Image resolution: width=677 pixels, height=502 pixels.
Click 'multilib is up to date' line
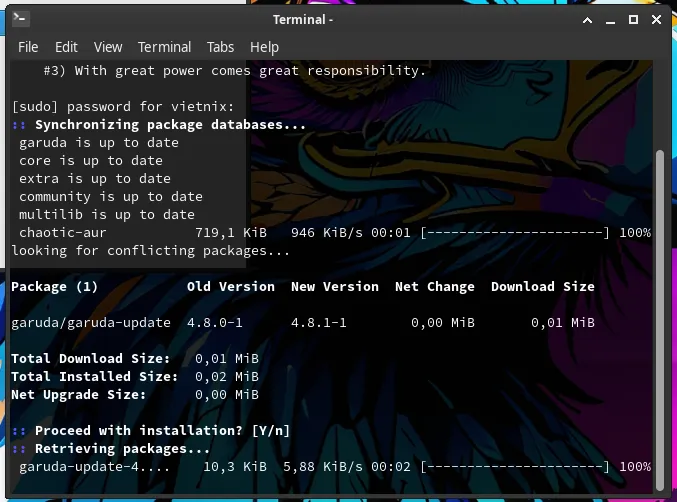tap(107, 215)
